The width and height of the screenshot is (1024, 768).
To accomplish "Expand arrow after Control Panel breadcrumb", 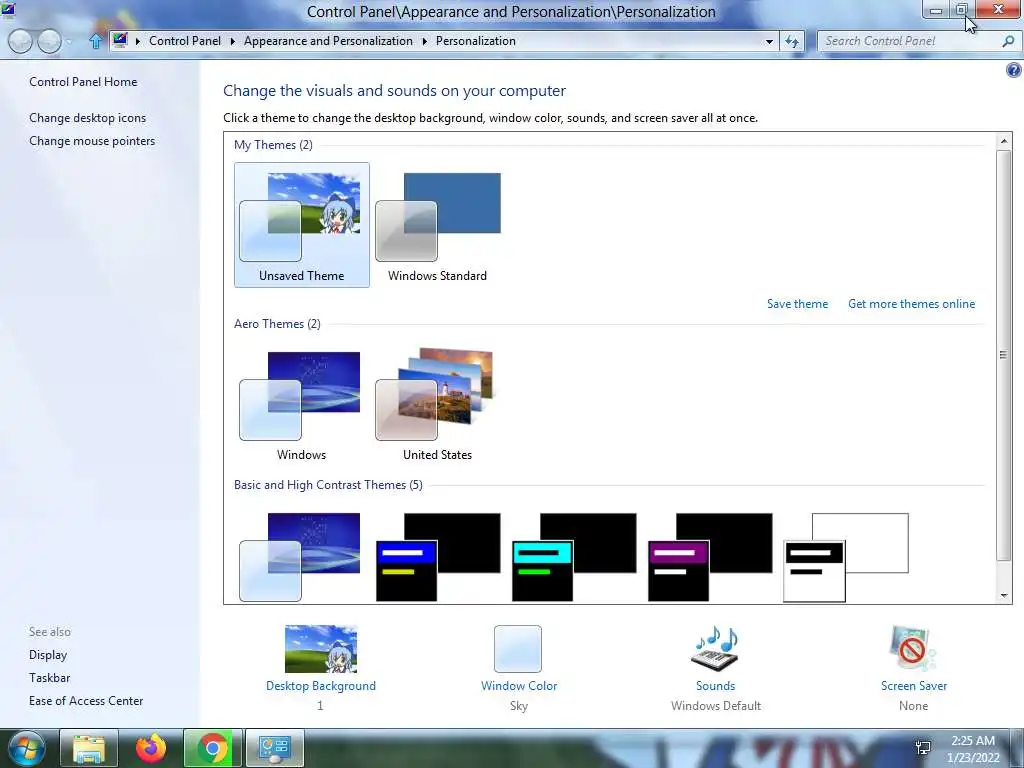I will (232, 41).
